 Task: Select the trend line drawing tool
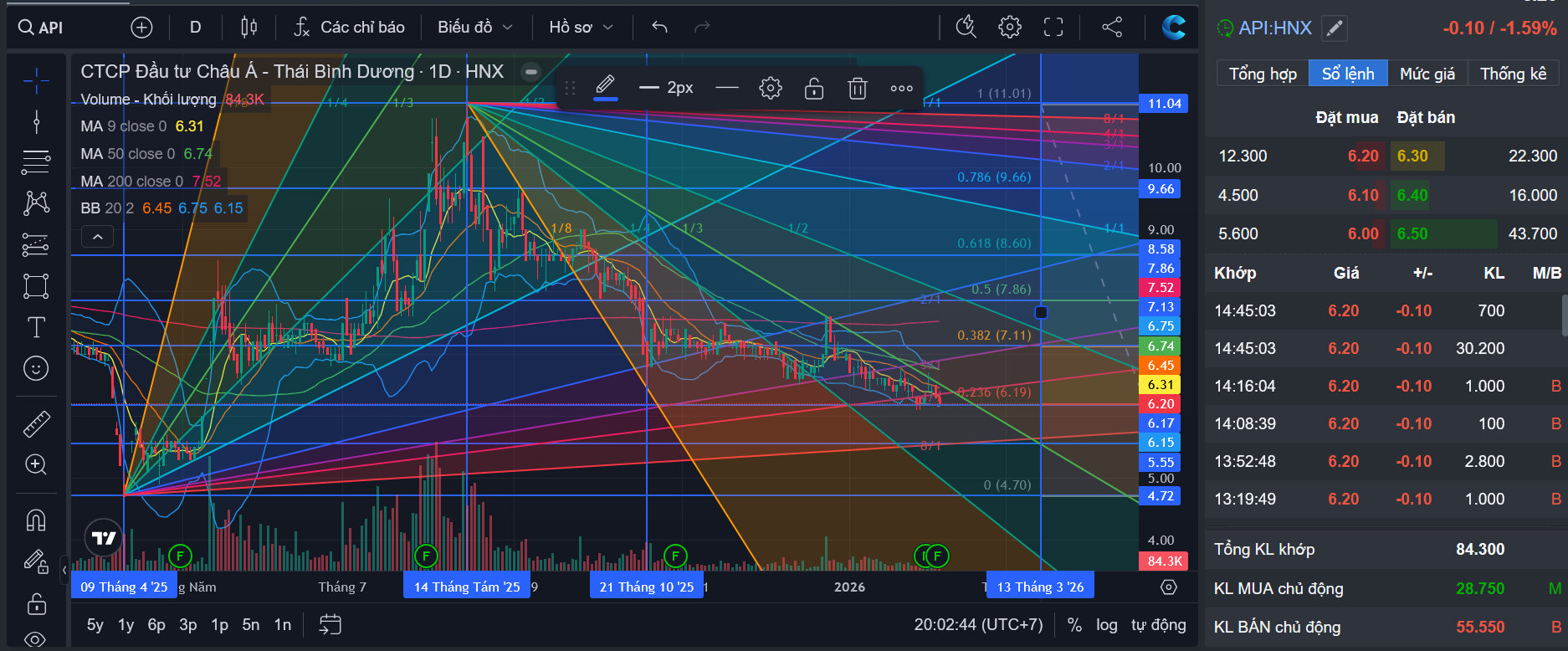tap(36, 122)
